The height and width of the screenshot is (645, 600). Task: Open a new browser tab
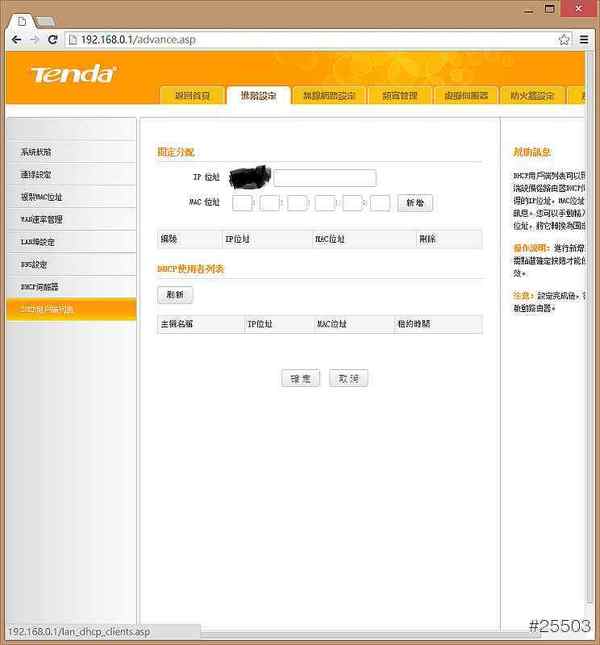[x=46, y=21]
